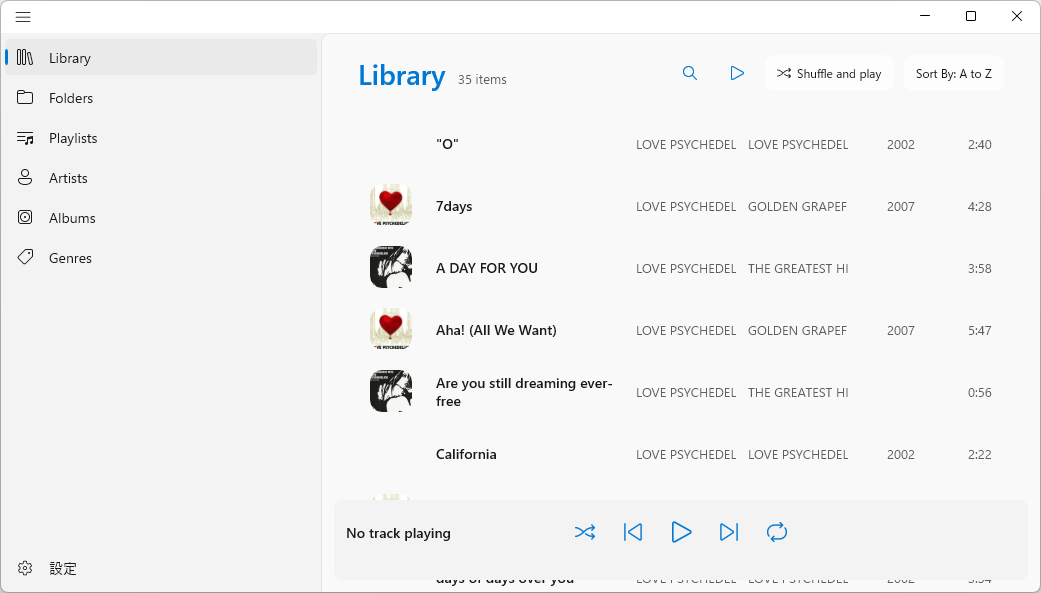Image resolution: width=1041 pixels, height=593 pixels.
Task: Open settings with the gear icon
Action: click(x=26, y=568)
